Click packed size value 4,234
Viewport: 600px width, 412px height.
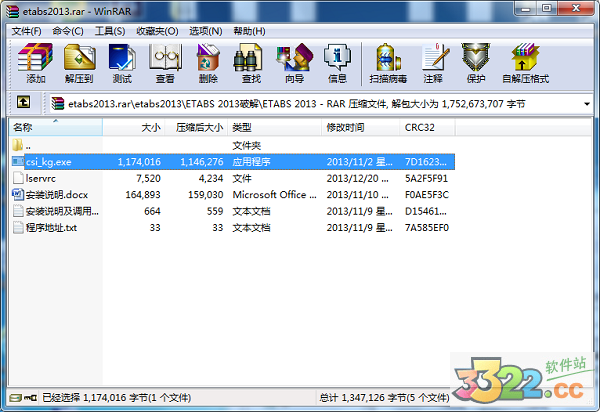pyautogui.click(x=211, y=178)
